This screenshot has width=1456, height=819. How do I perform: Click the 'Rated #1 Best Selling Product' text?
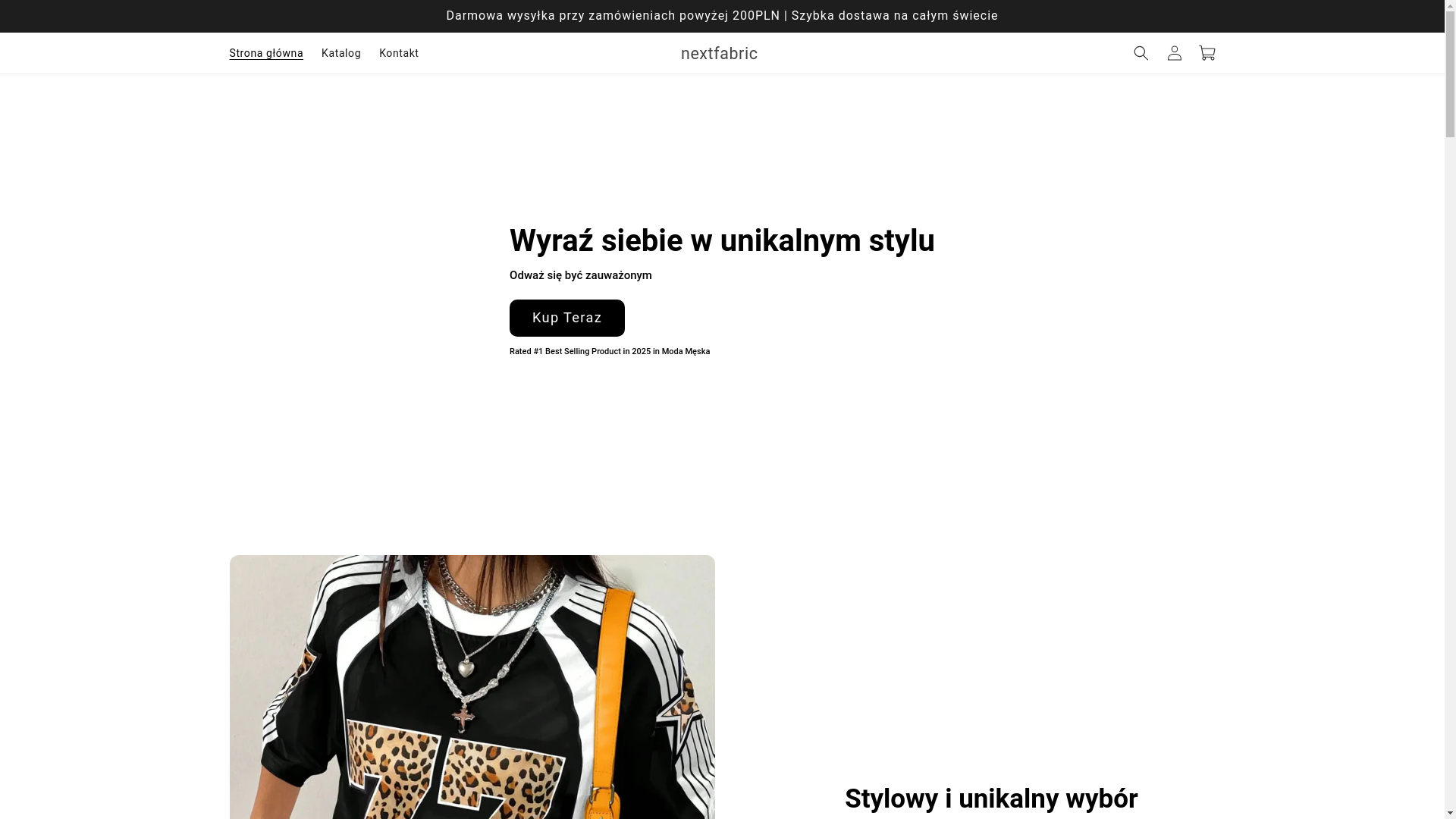pos(609,352)
